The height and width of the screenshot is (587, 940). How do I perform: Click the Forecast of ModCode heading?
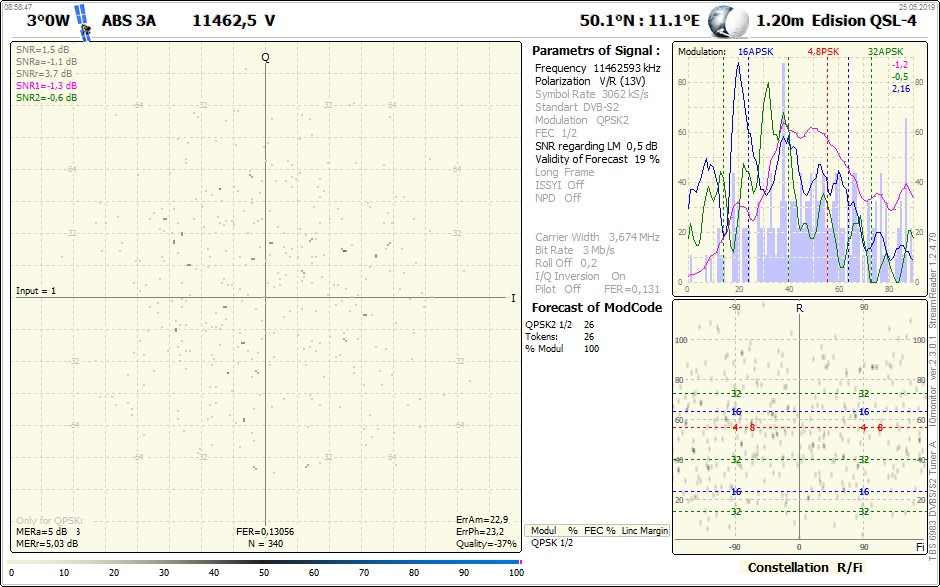click(596, 308)
